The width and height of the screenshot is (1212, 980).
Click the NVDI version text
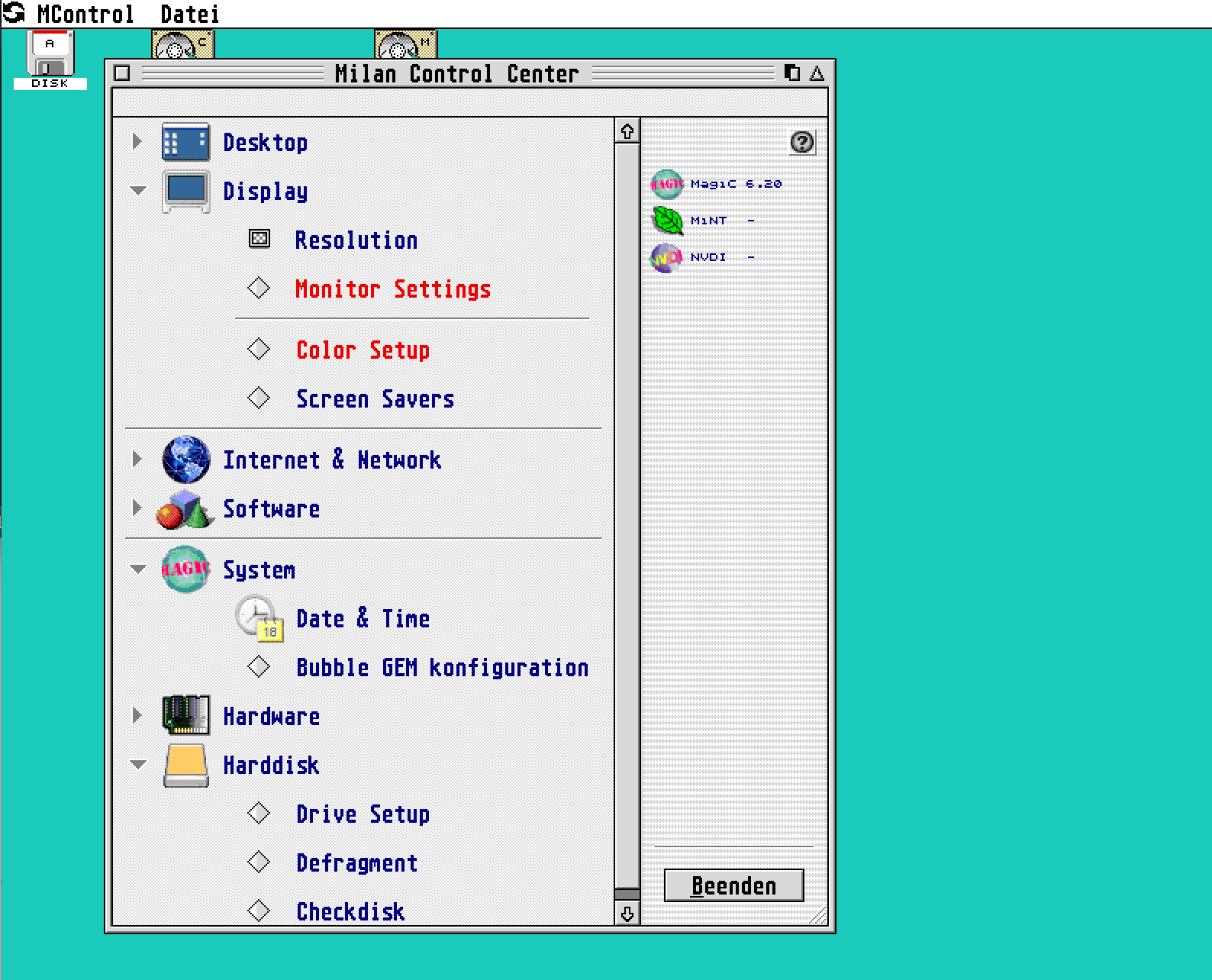coord(722,257)
